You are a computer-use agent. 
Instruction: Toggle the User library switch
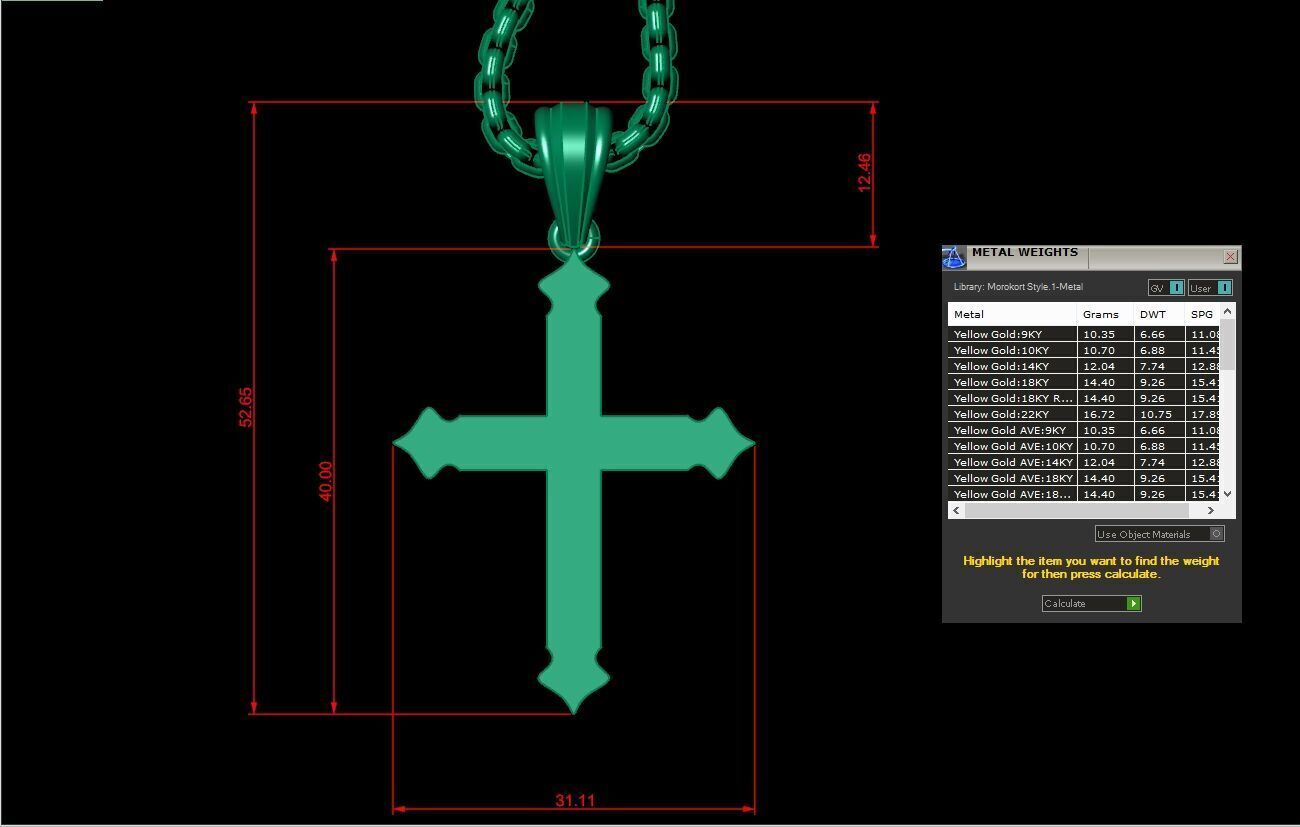coord(1210,288)
